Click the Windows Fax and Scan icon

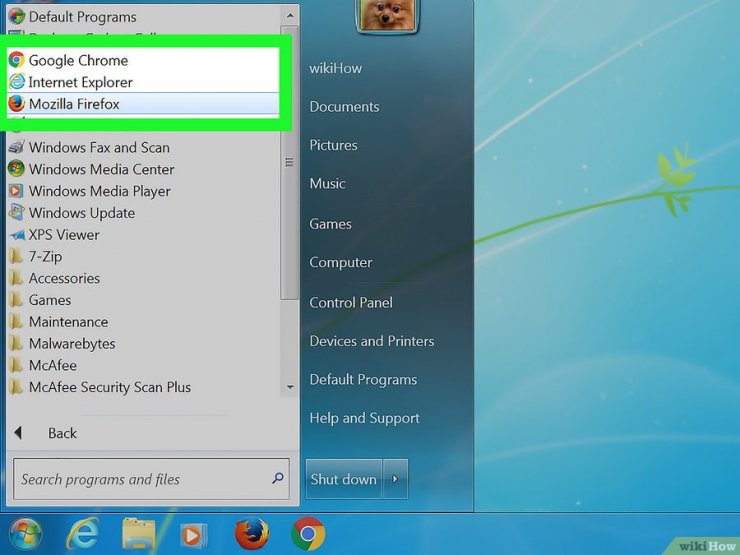point(17,147)
